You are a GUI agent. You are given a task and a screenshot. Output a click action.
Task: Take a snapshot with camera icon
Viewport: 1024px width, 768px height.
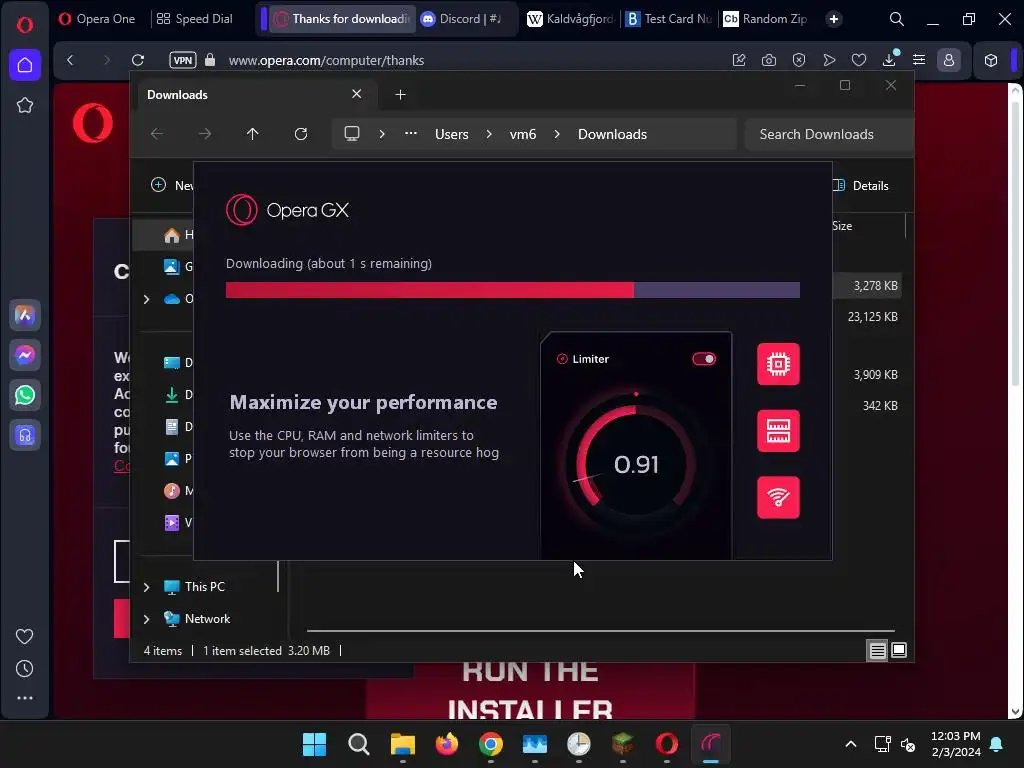(769, 60)
